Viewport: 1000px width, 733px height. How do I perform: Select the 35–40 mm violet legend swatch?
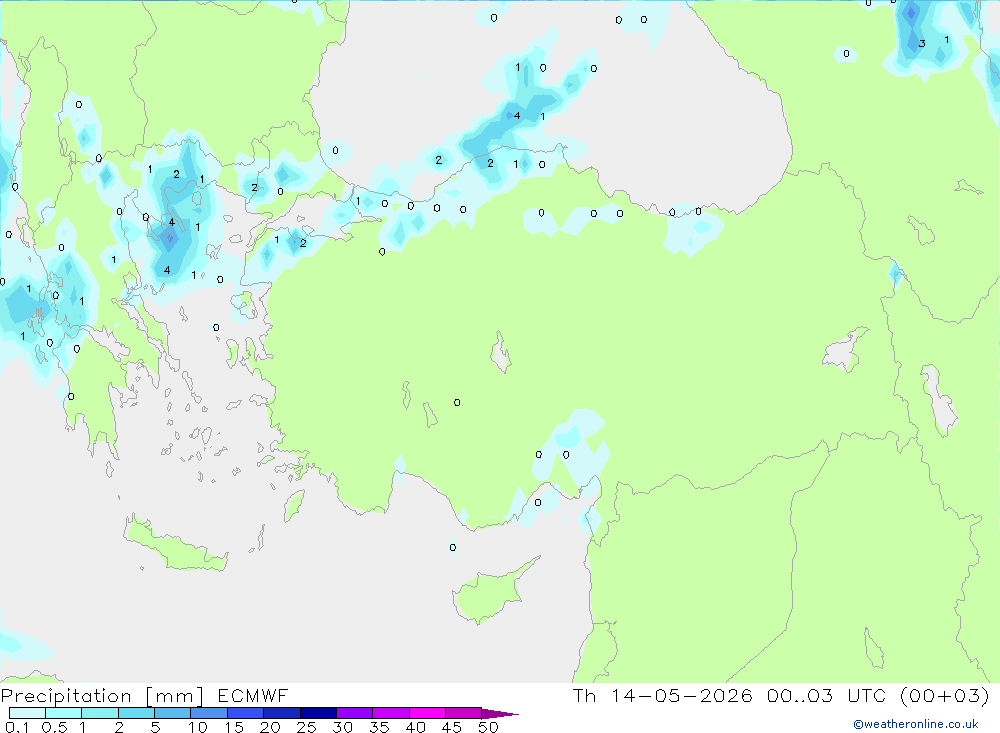click(391, 713)
